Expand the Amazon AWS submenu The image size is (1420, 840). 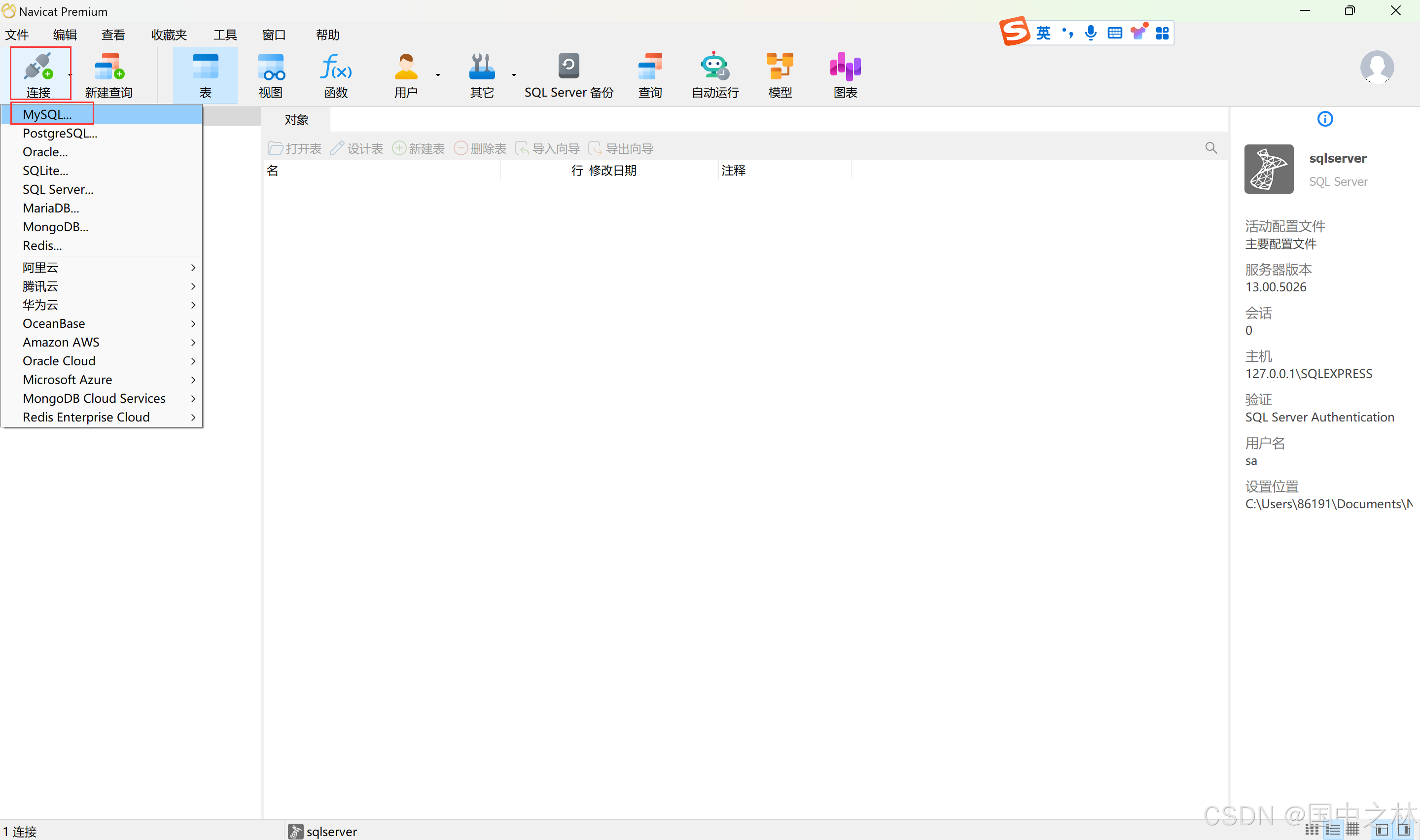tap(101, 342)
